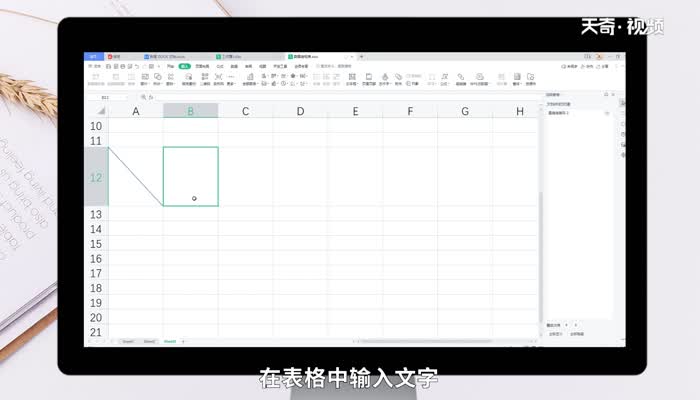
Task: Click Show All in the selection pane
Action: pos(555,334)
